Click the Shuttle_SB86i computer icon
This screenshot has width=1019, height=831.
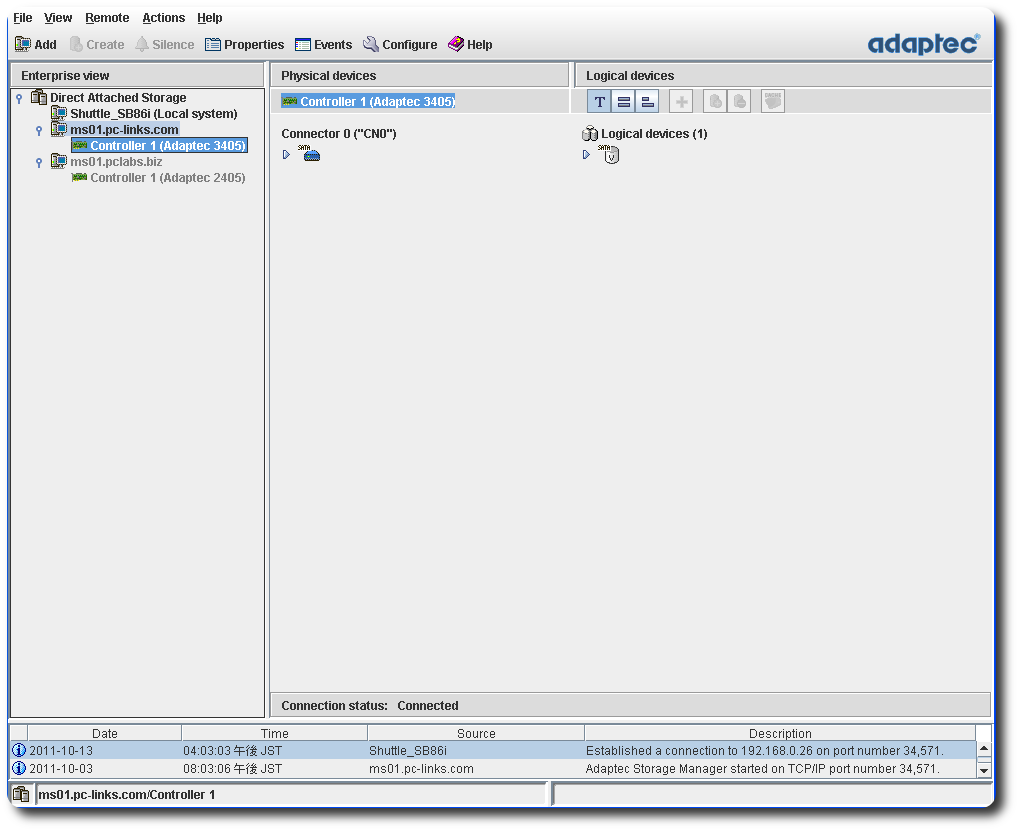point(59,114)
